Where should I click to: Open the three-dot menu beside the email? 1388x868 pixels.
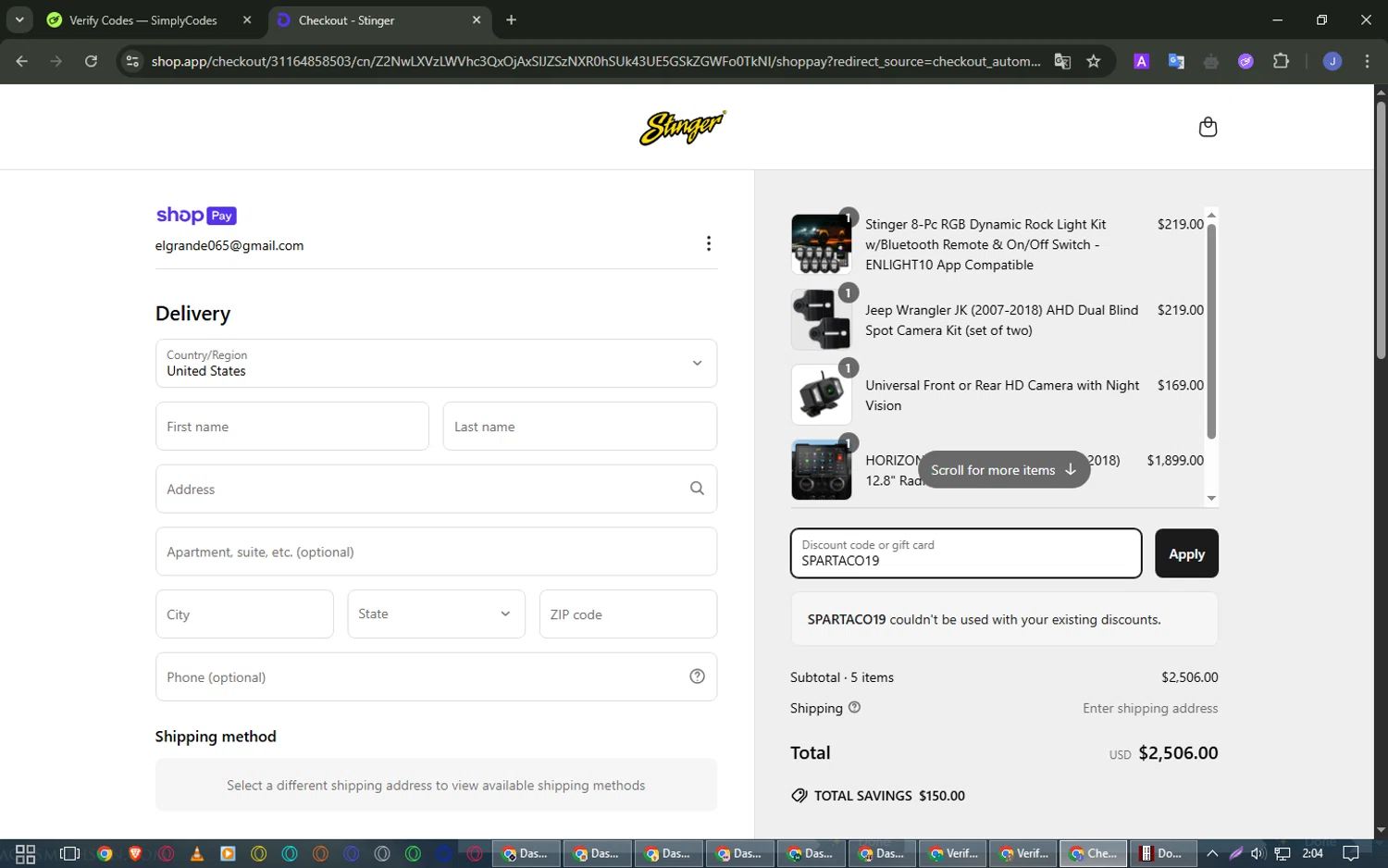tap(709, 243)
